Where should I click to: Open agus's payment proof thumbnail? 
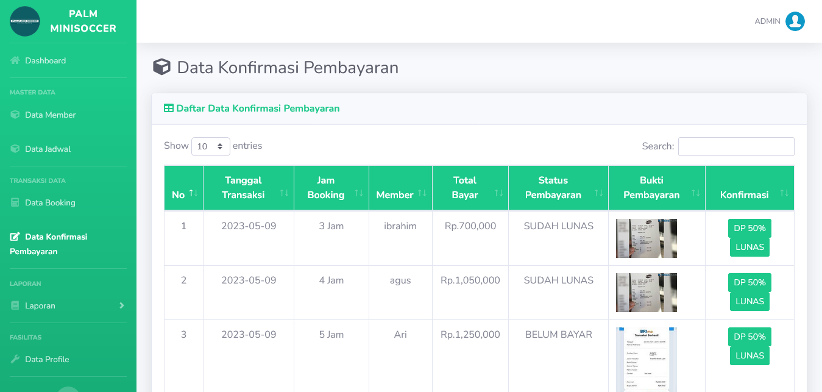click(x=646, y=292)
